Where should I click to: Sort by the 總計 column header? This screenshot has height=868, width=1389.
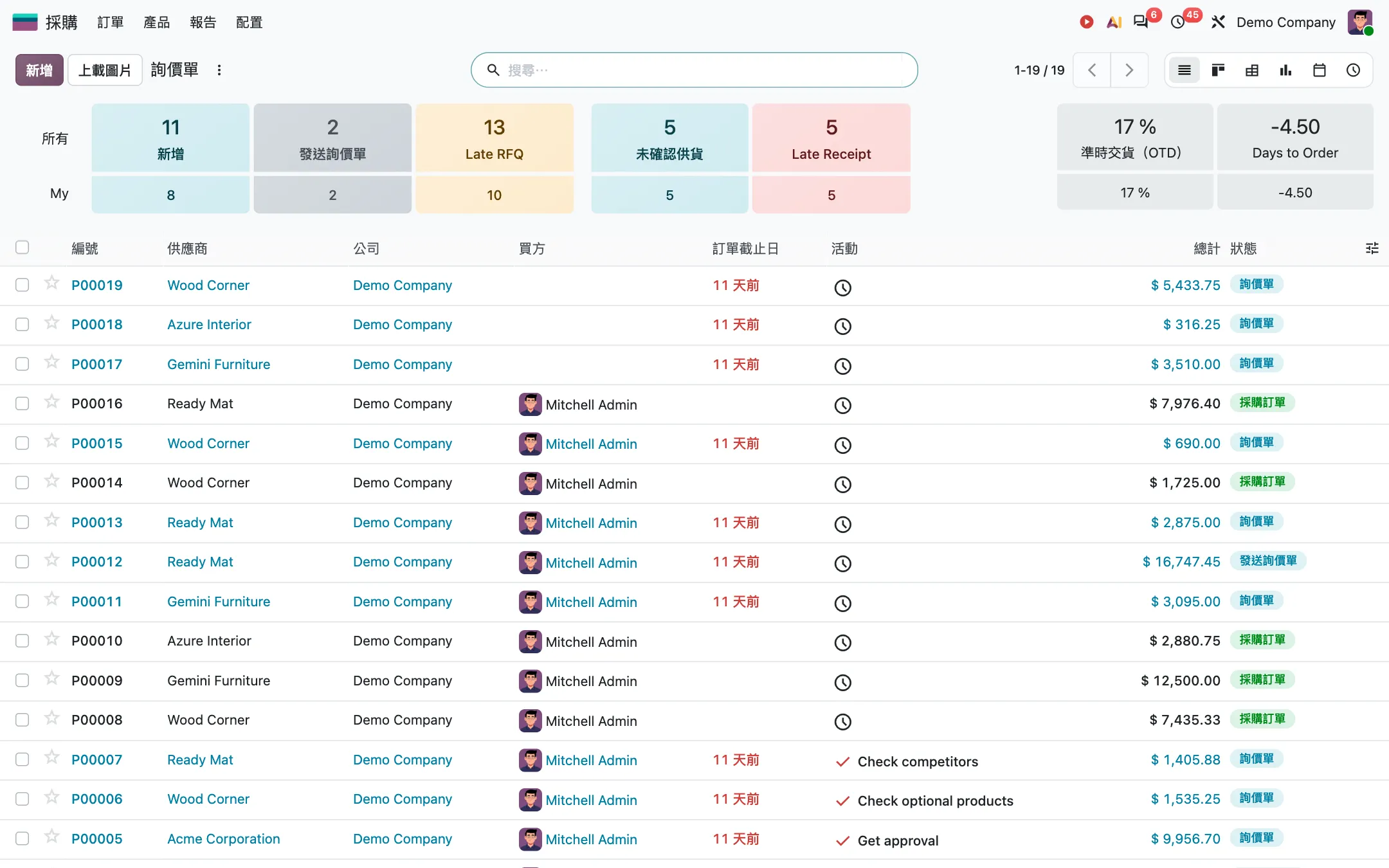tap(1206, 248)
